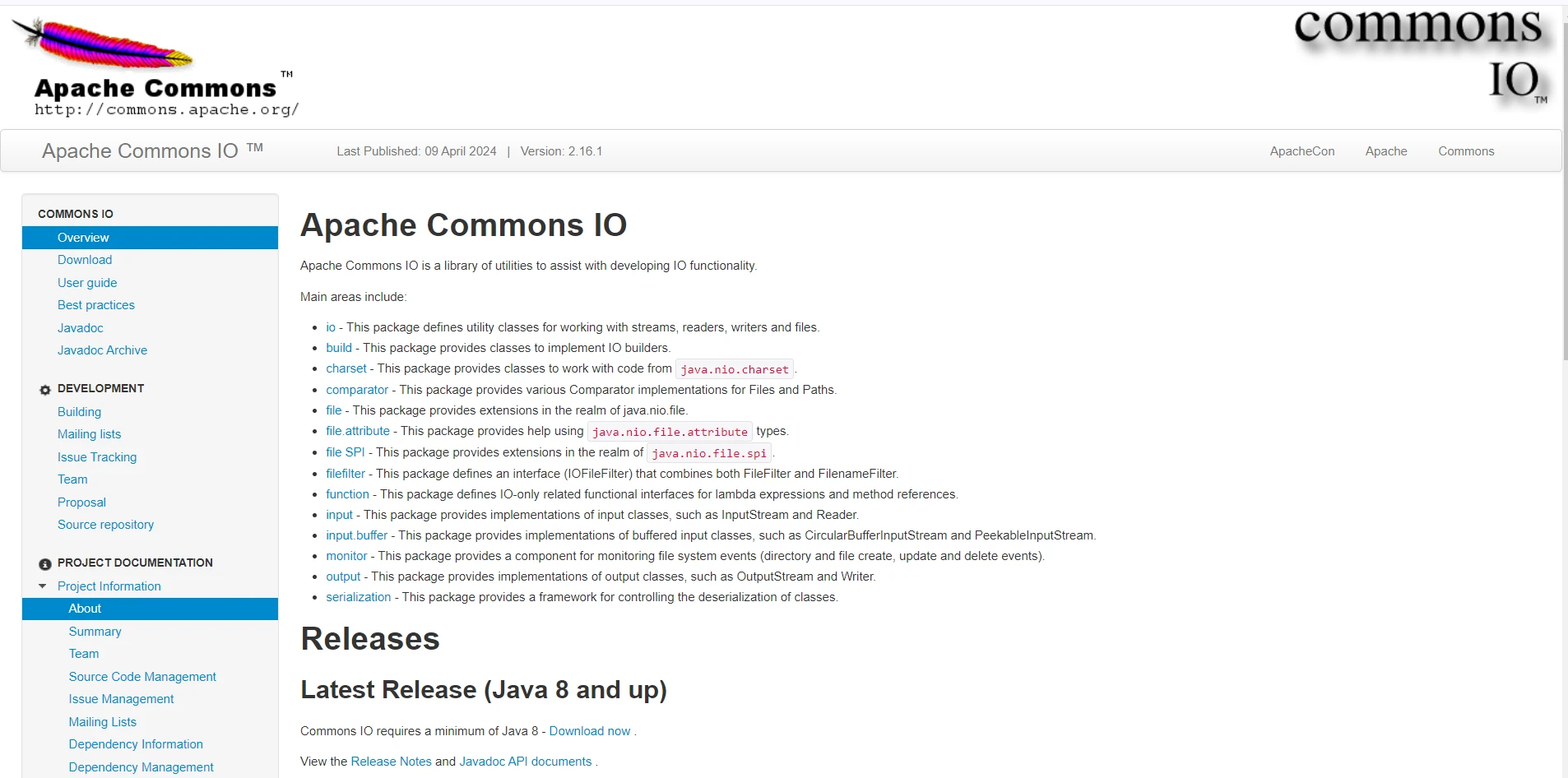Open the User guide page

coord(87,283)
